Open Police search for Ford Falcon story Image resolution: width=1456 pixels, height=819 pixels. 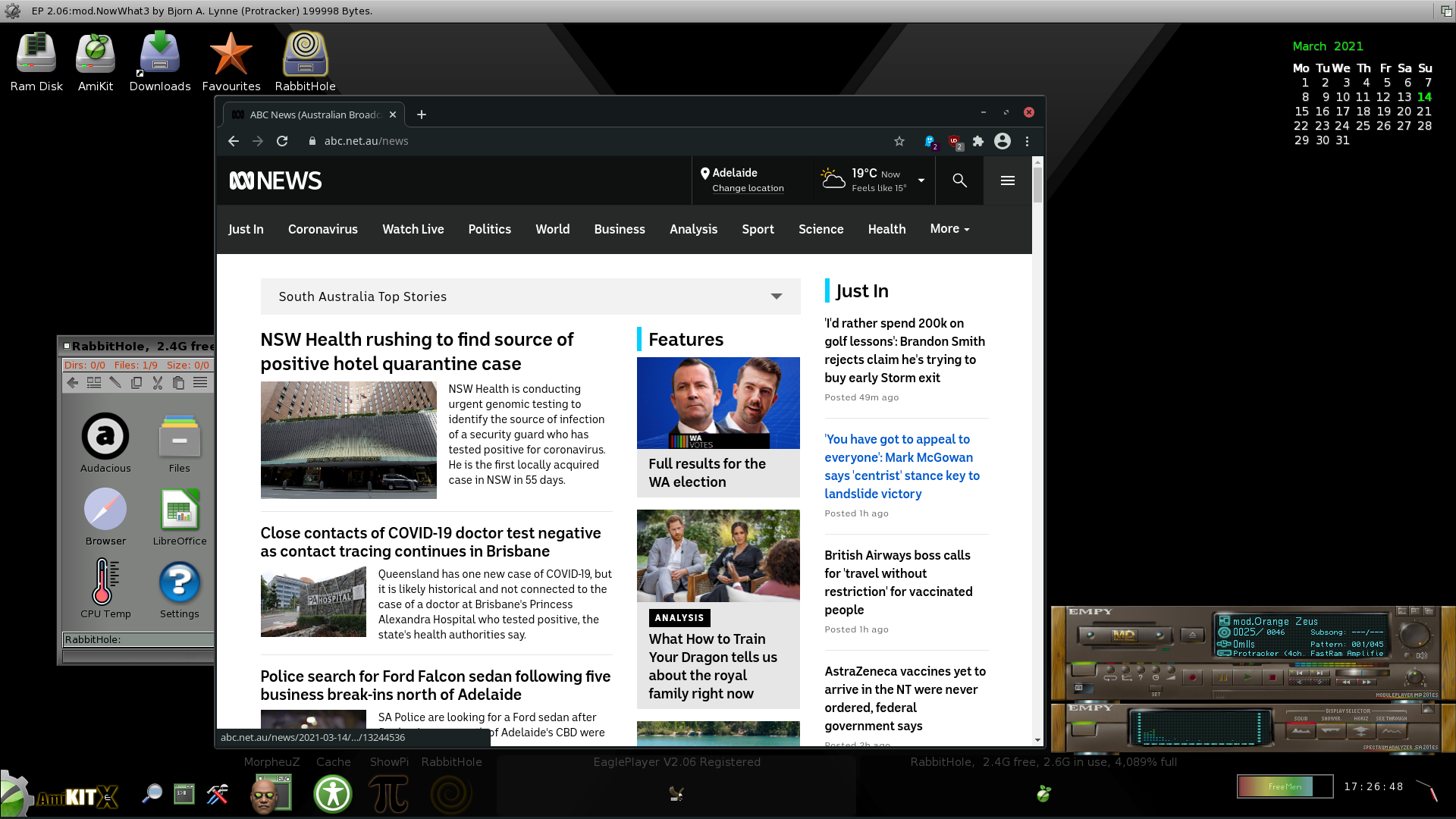pos(435,685)
